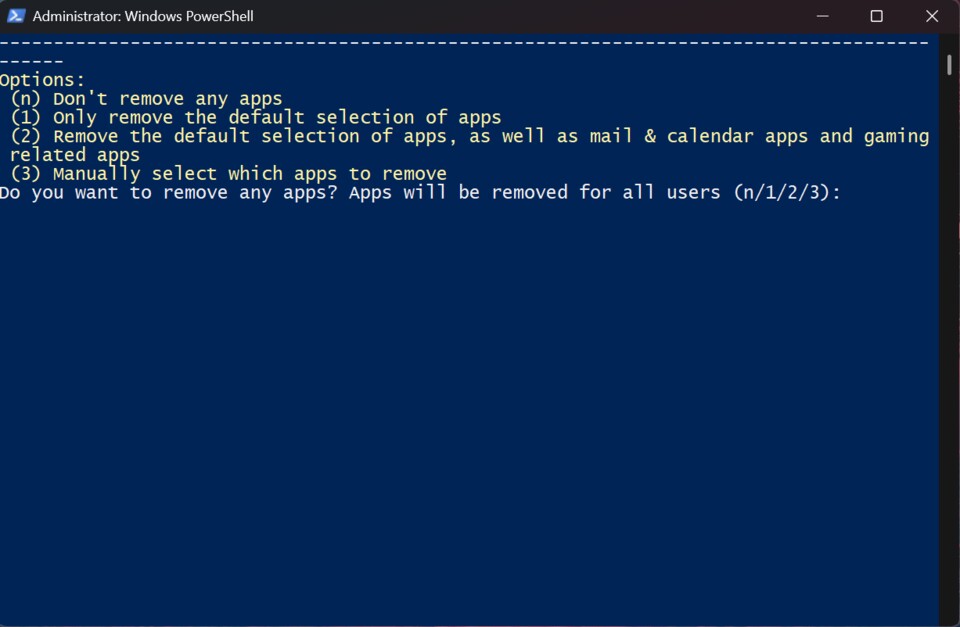
Task: Click the PowerShell icon in title bar
Action: tap(16, 16)
